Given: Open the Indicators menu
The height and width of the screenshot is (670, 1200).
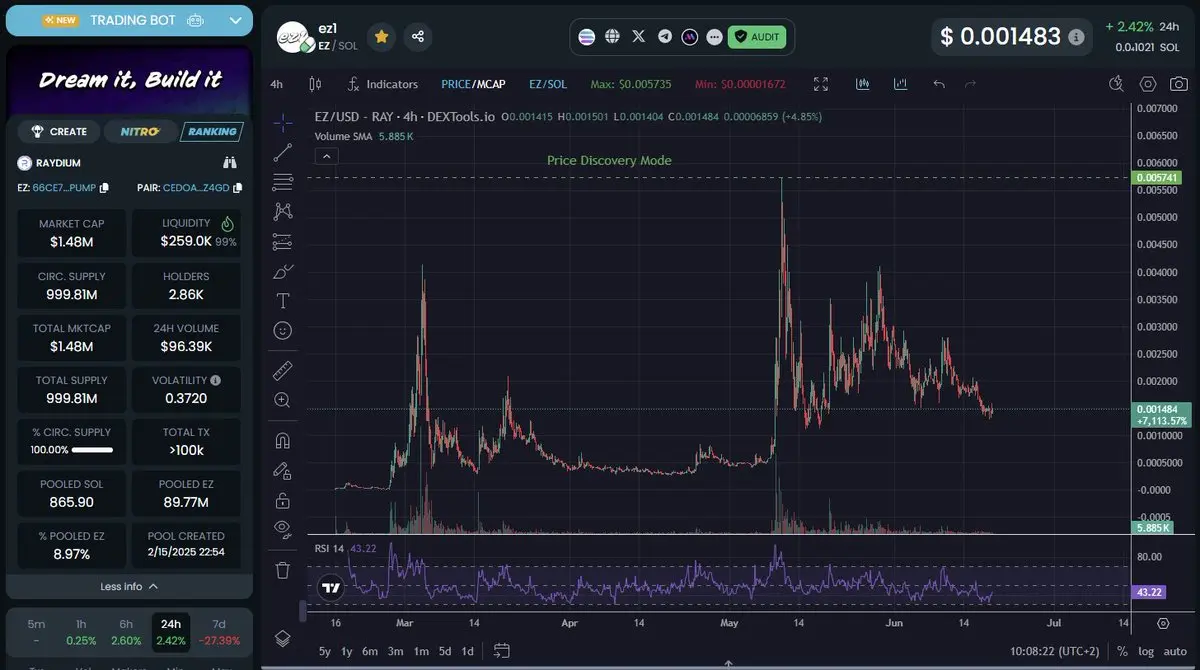Looking at the screenshot, I should 383,84.
